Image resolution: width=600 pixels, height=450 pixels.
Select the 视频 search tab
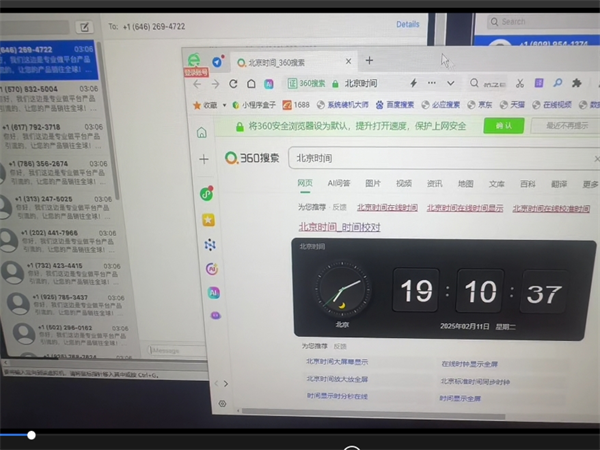pos(403,184)
